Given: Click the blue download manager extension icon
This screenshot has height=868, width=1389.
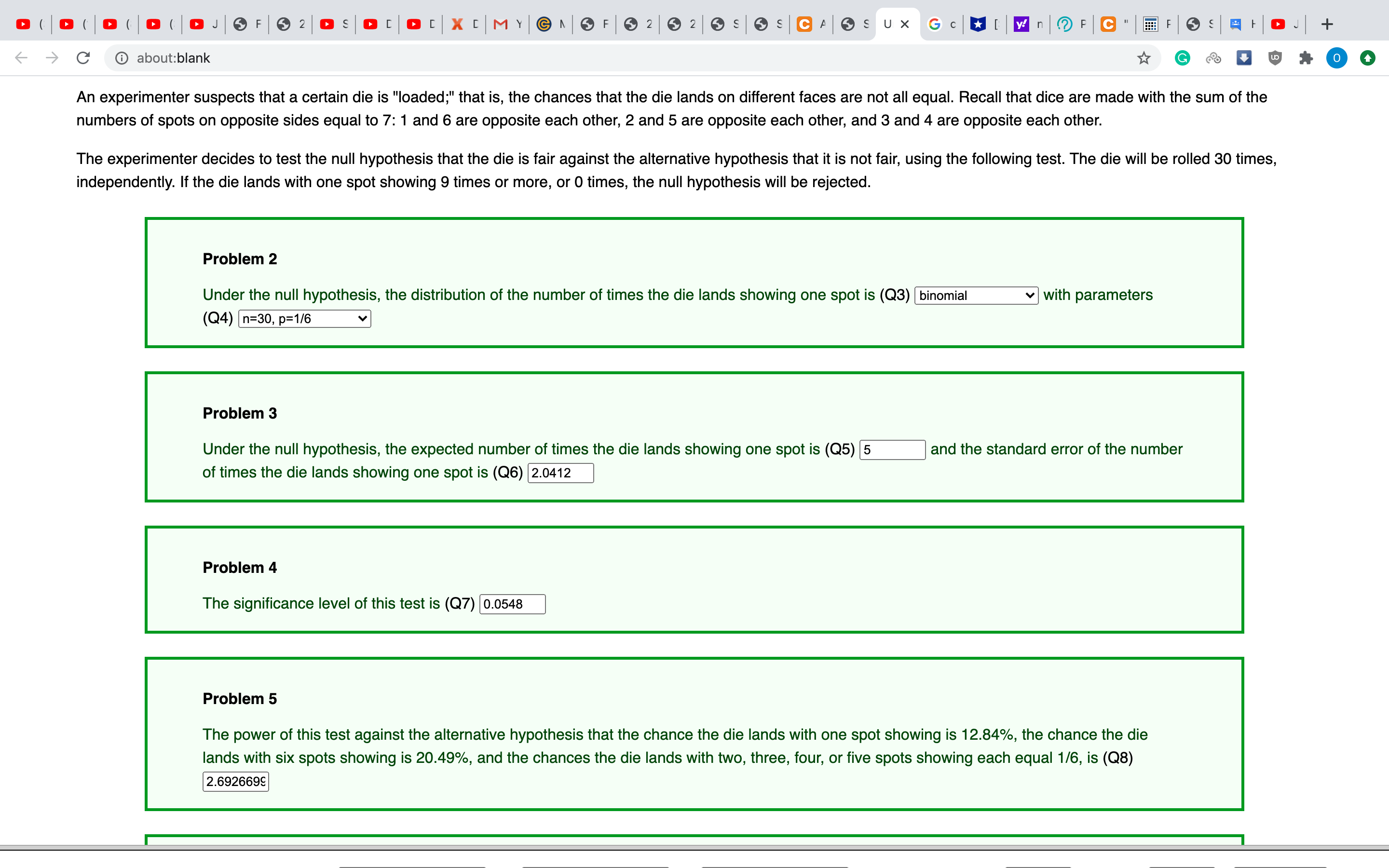Looking at the screenshot, I should (x=1244, y=57).
